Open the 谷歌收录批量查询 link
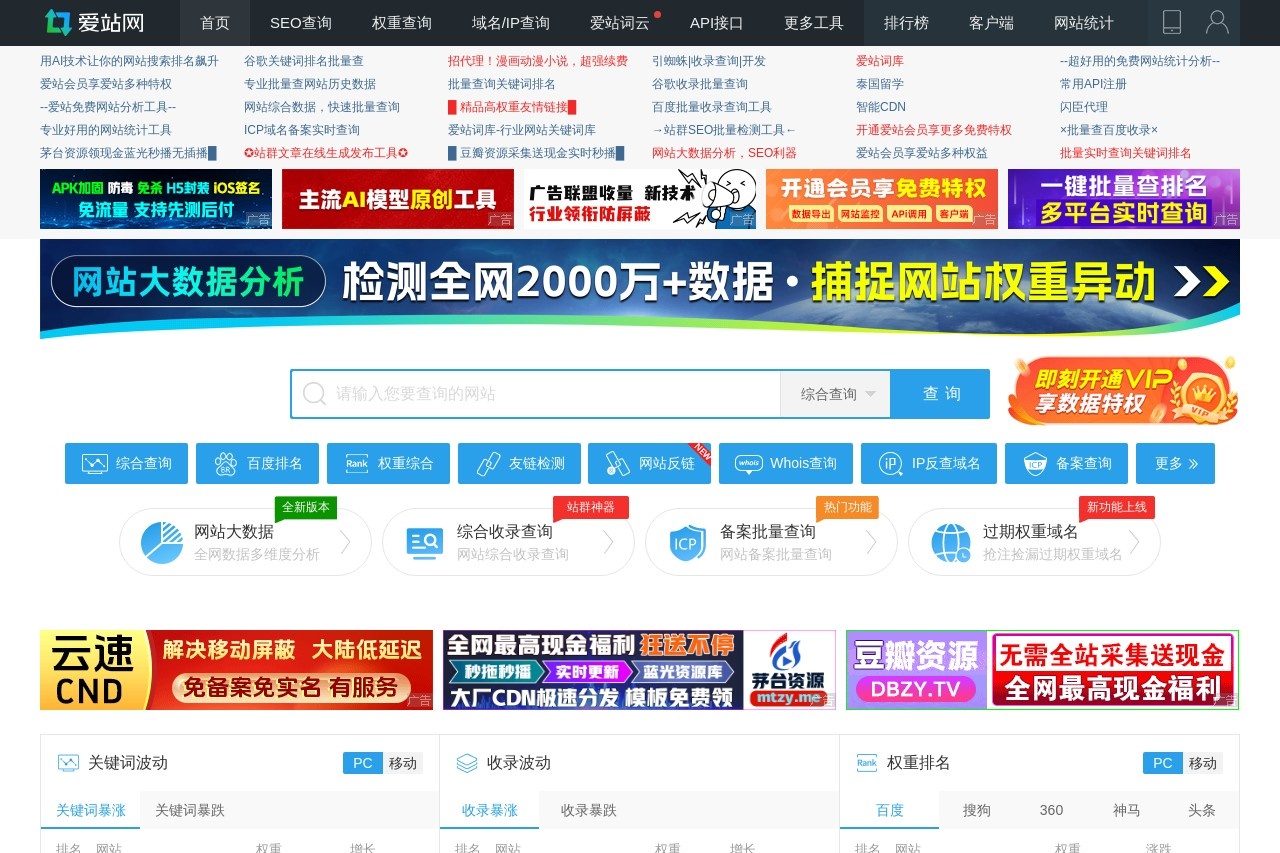Screen dimensions: 1280x853 click(700, 84)
